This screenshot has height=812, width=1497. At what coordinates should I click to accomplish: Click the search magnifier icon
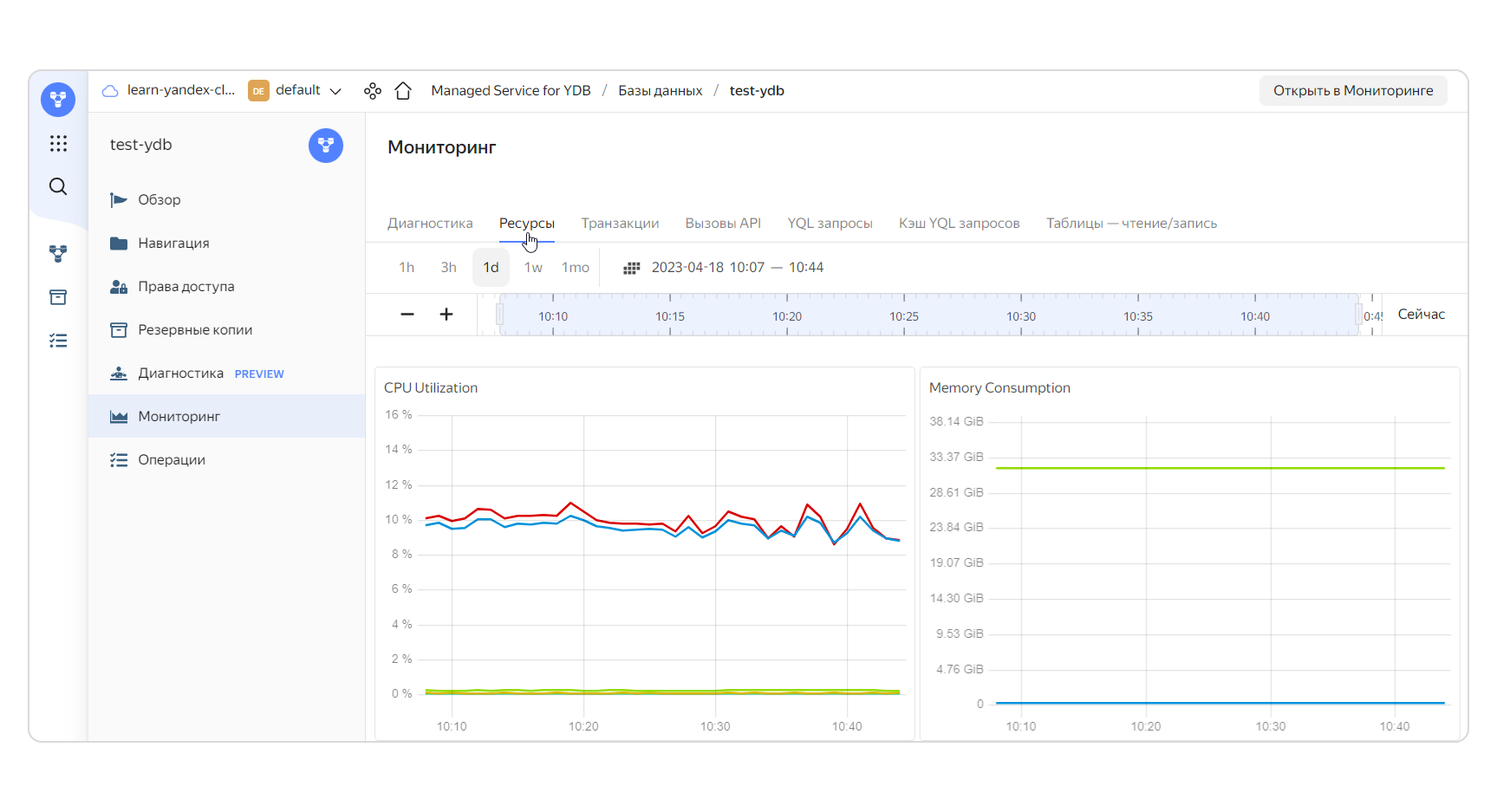pos(58,186)
